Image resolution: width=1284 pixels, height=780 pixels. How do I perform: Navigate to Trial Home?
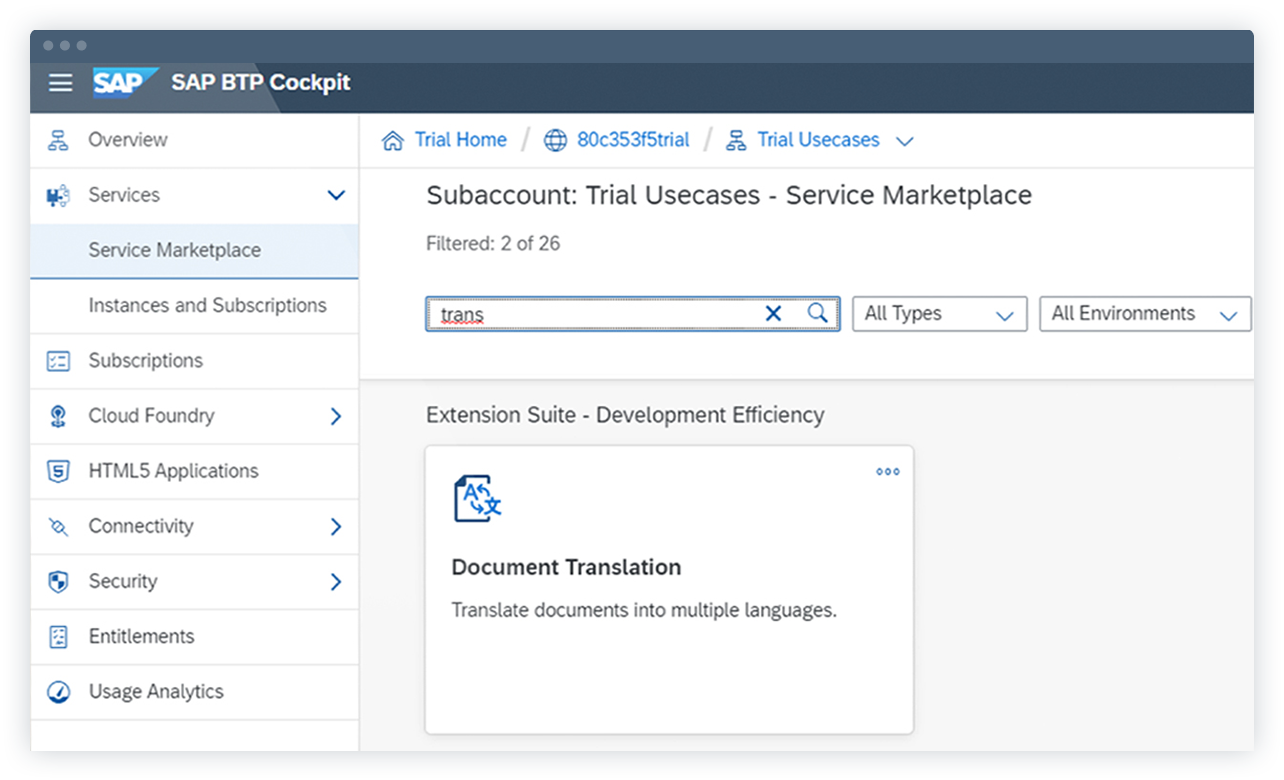pyautogui.click(x=459, y=140)
